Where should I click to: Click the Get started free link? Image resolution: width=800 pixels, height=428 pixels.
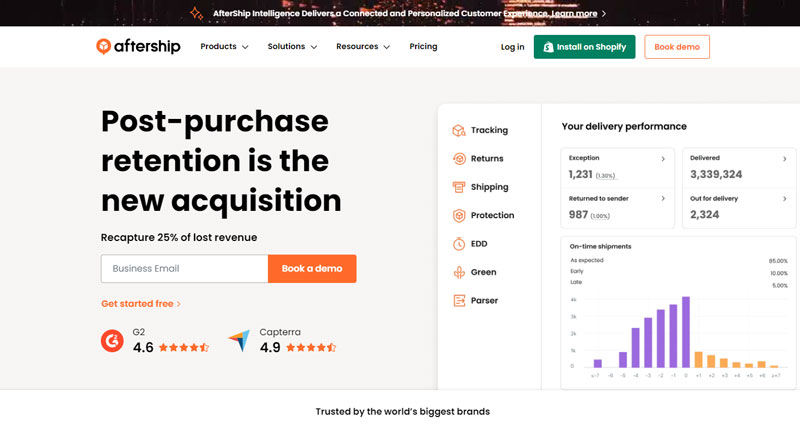pyautogui.click(x=141, y=304)
